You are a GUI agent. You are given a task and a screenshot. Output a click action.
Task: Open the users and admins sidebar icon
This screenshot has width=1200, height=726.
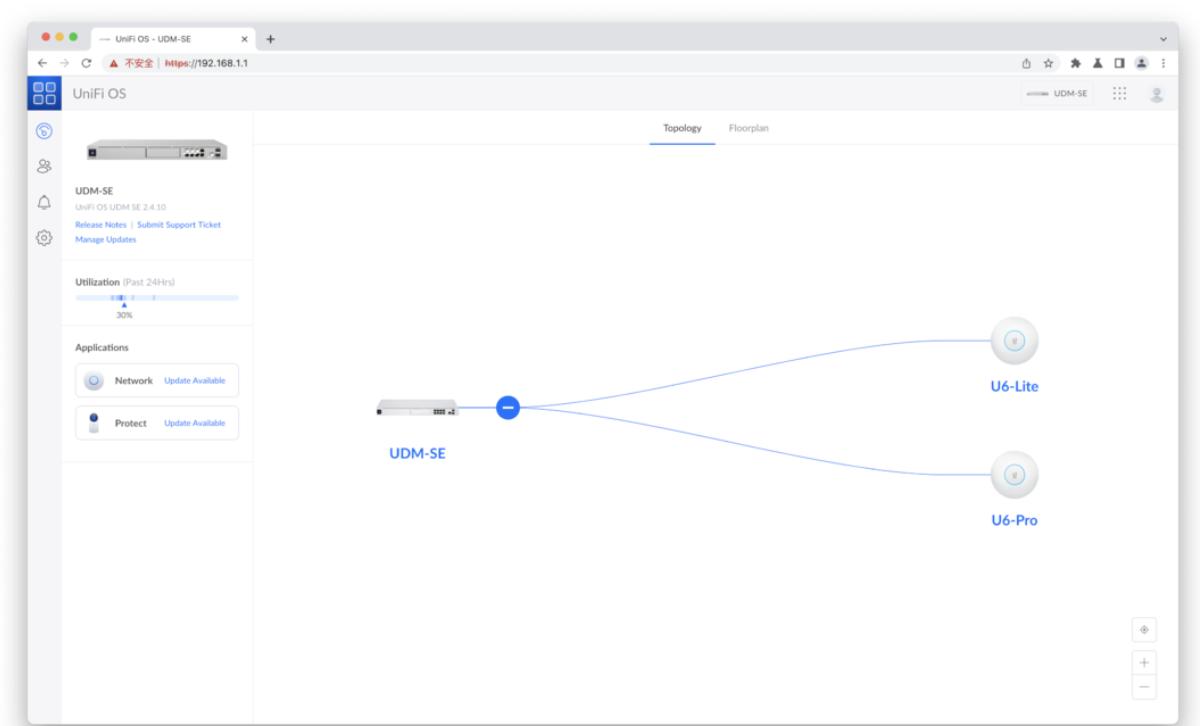click(x=44, y=166)
